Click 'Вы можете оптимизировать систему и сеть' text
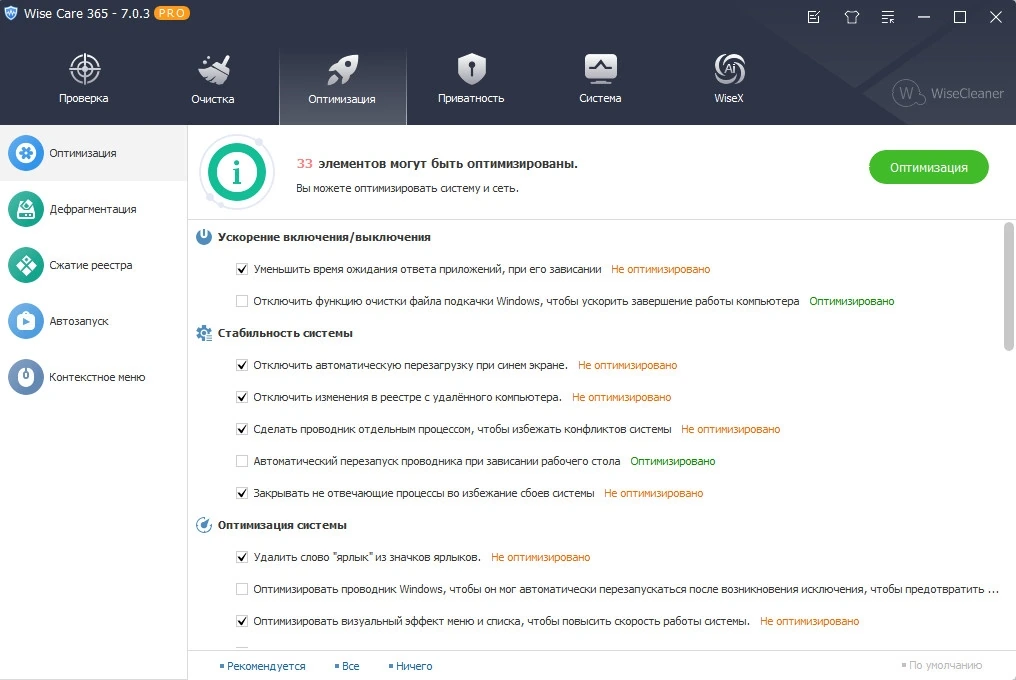1016x680 pixels. click(408, 189)
